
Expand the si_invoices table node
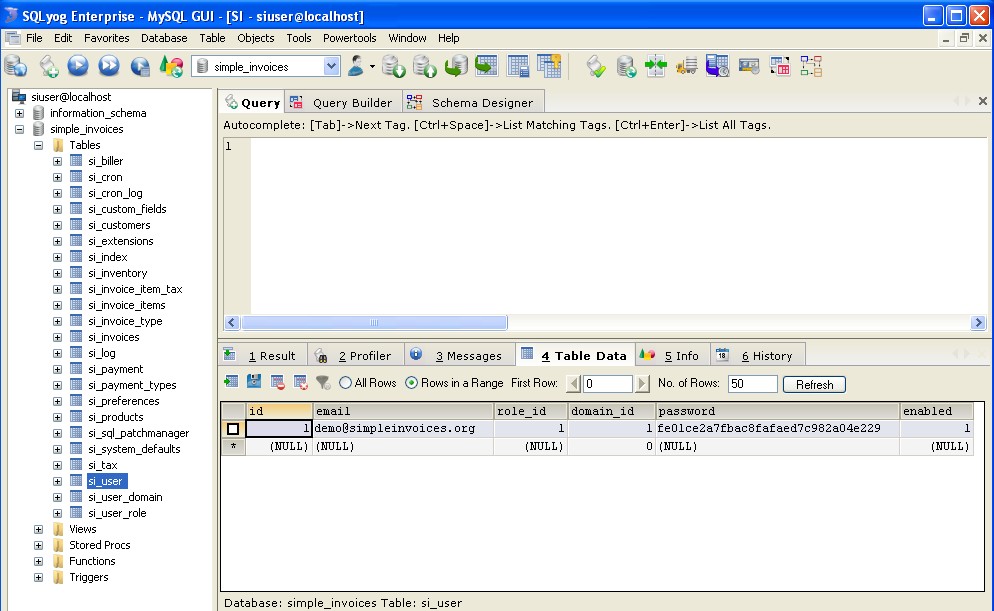coord(58,337)
